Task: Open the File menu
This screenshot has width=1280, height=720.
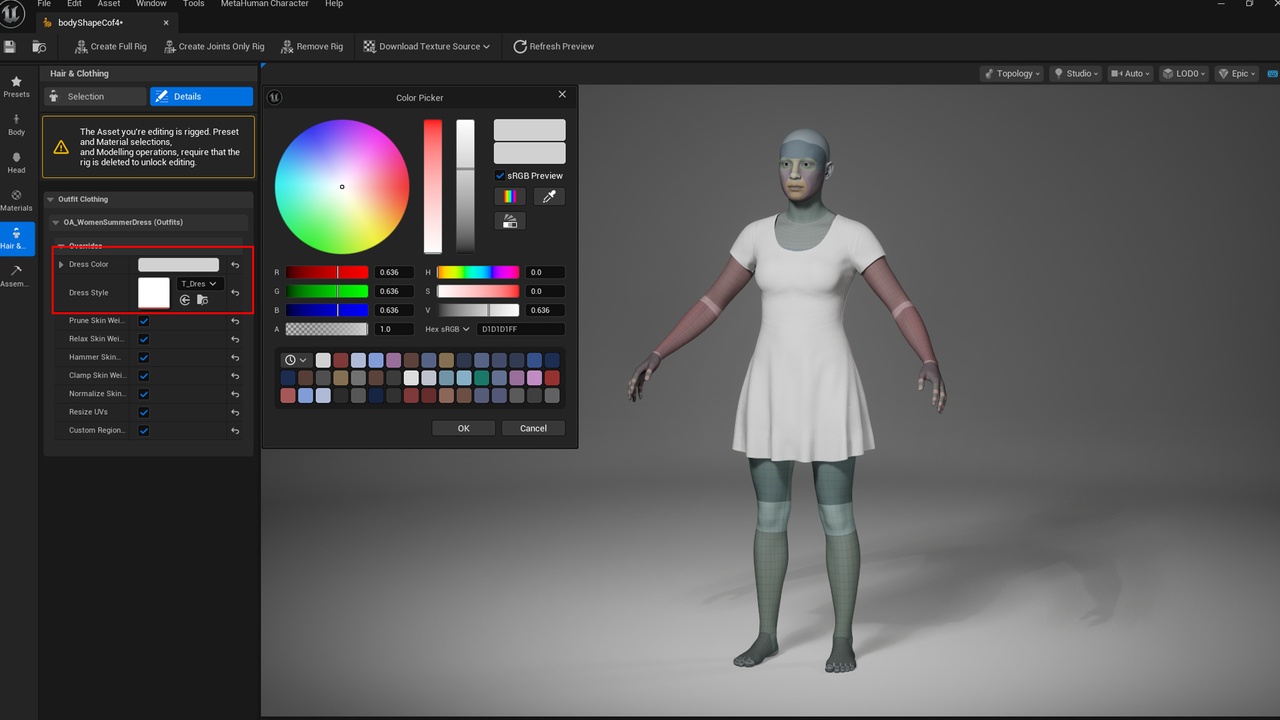Action: coord(44,4)
